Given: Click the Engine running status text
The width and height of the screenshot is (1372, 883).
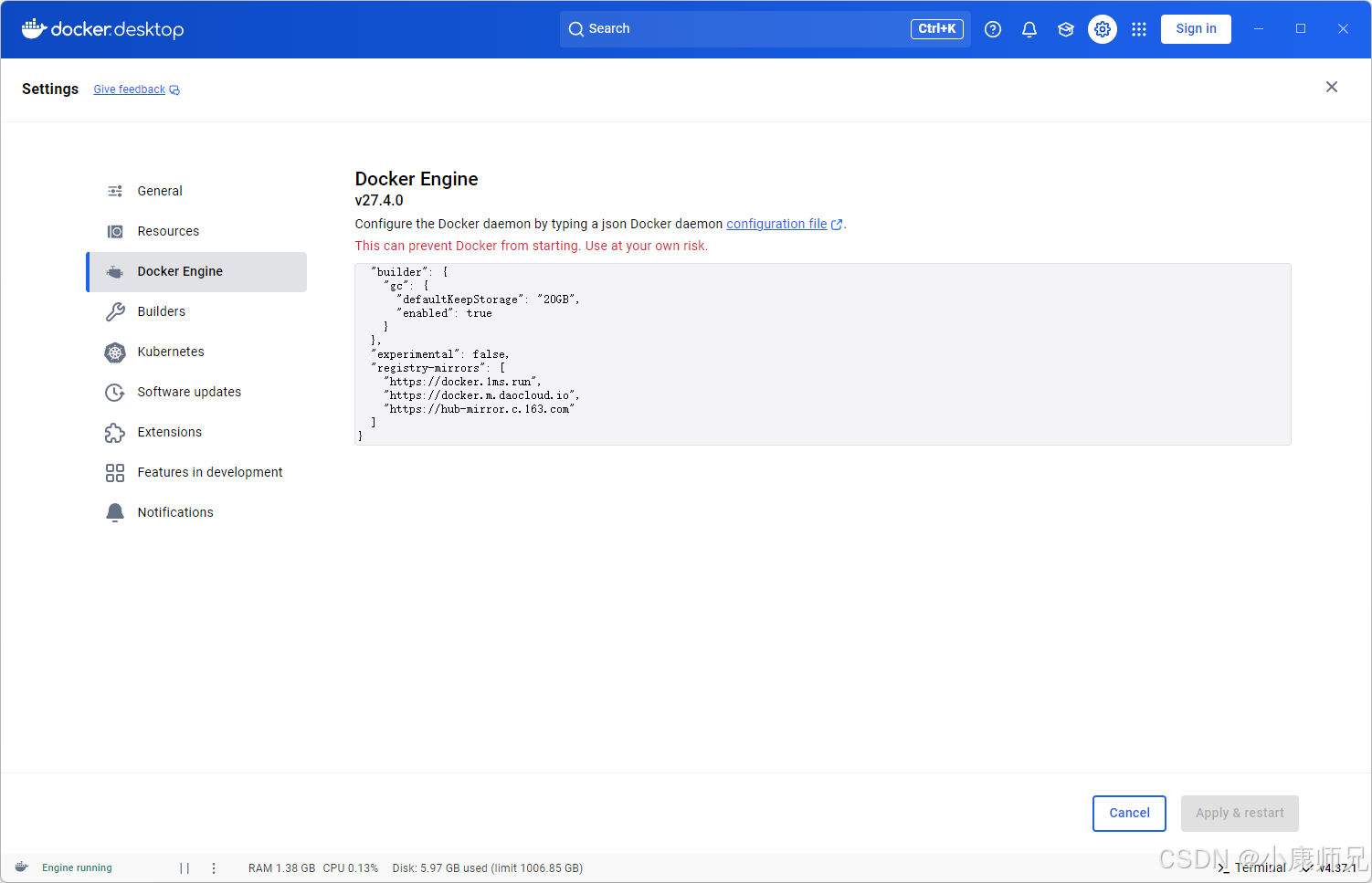Looking at the screenshot, I should point(77,868).
